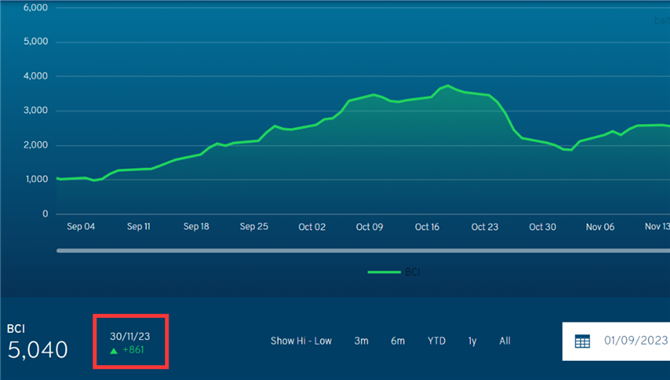Toggle Show Hi - Low on the chart

point(301,341)
